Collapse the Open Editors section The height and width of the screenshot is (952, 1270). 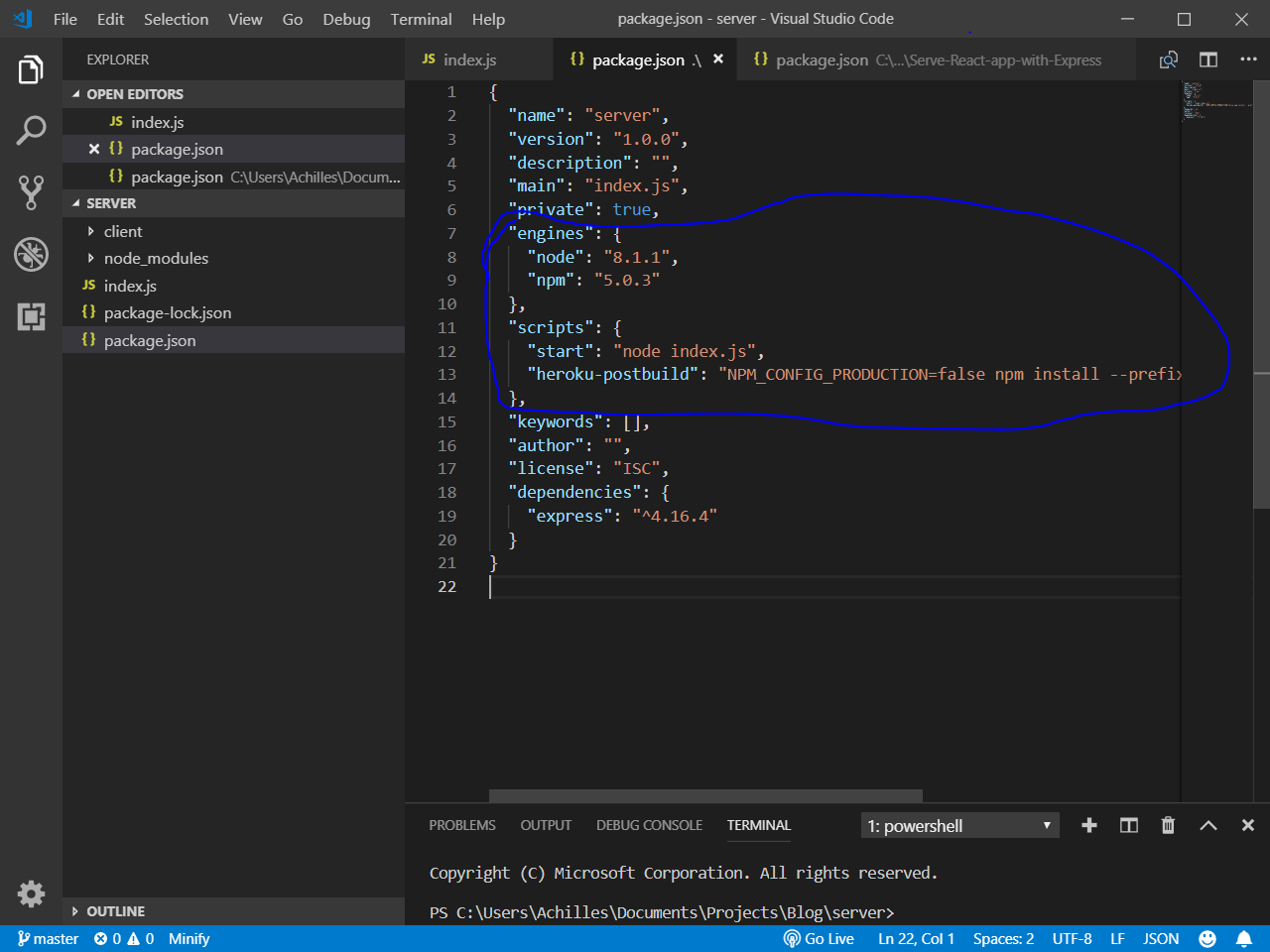pyautogui.click(x=233, y=94)
